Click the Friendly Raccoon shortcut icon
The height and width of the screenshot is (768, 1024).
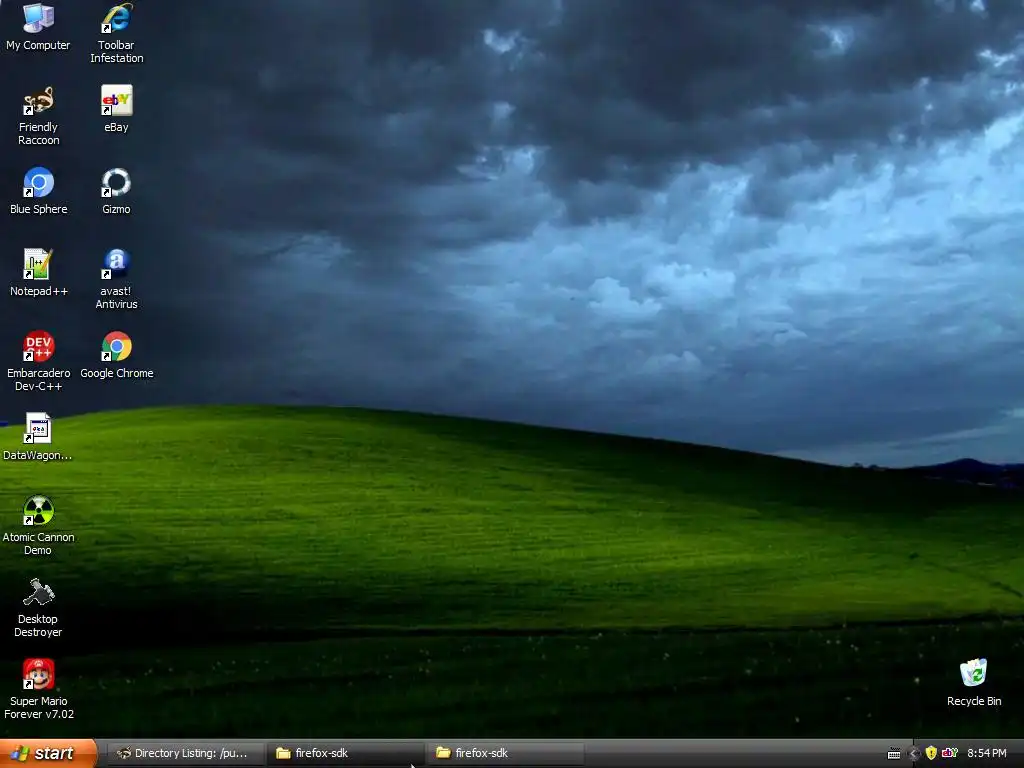(x=38, y=116)
